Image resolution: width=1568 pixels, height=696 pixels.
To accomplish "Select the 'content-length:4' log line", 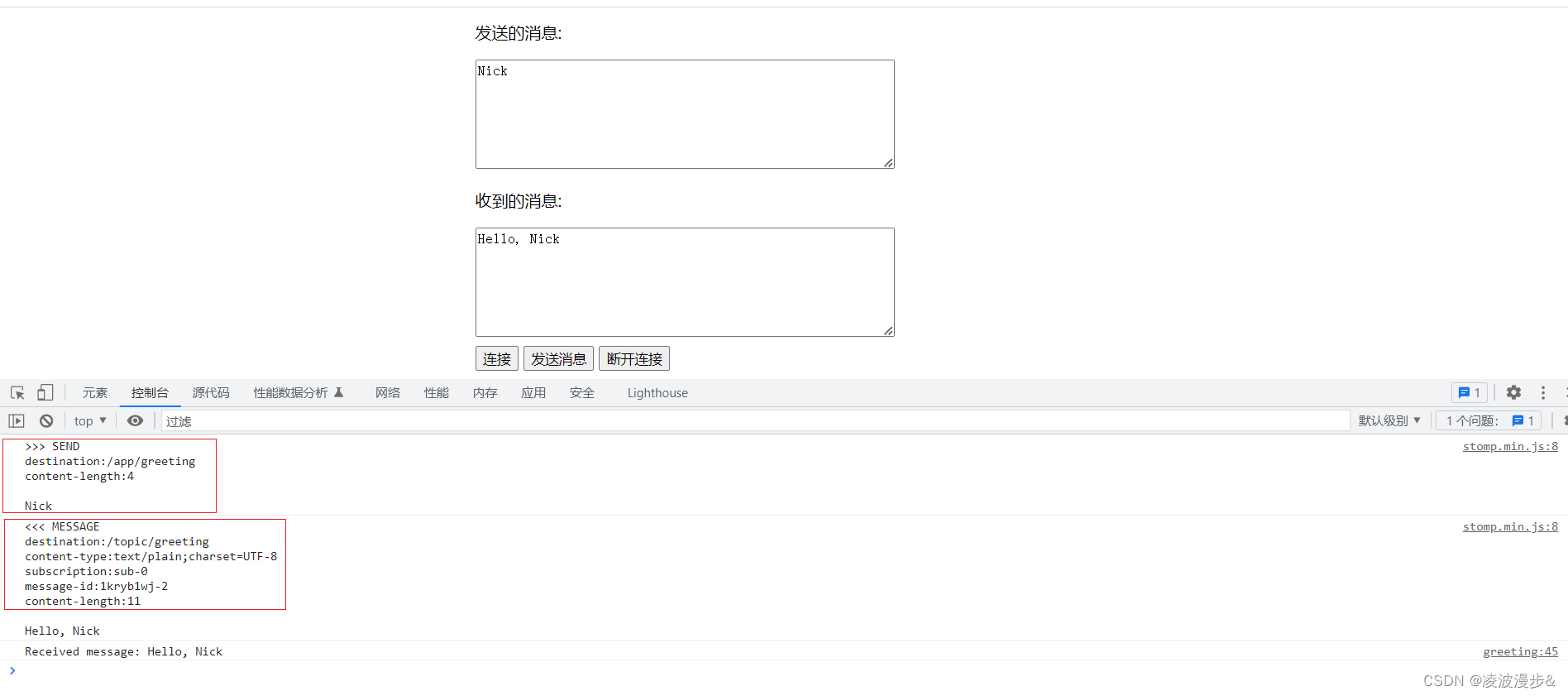I will (79, 477).
